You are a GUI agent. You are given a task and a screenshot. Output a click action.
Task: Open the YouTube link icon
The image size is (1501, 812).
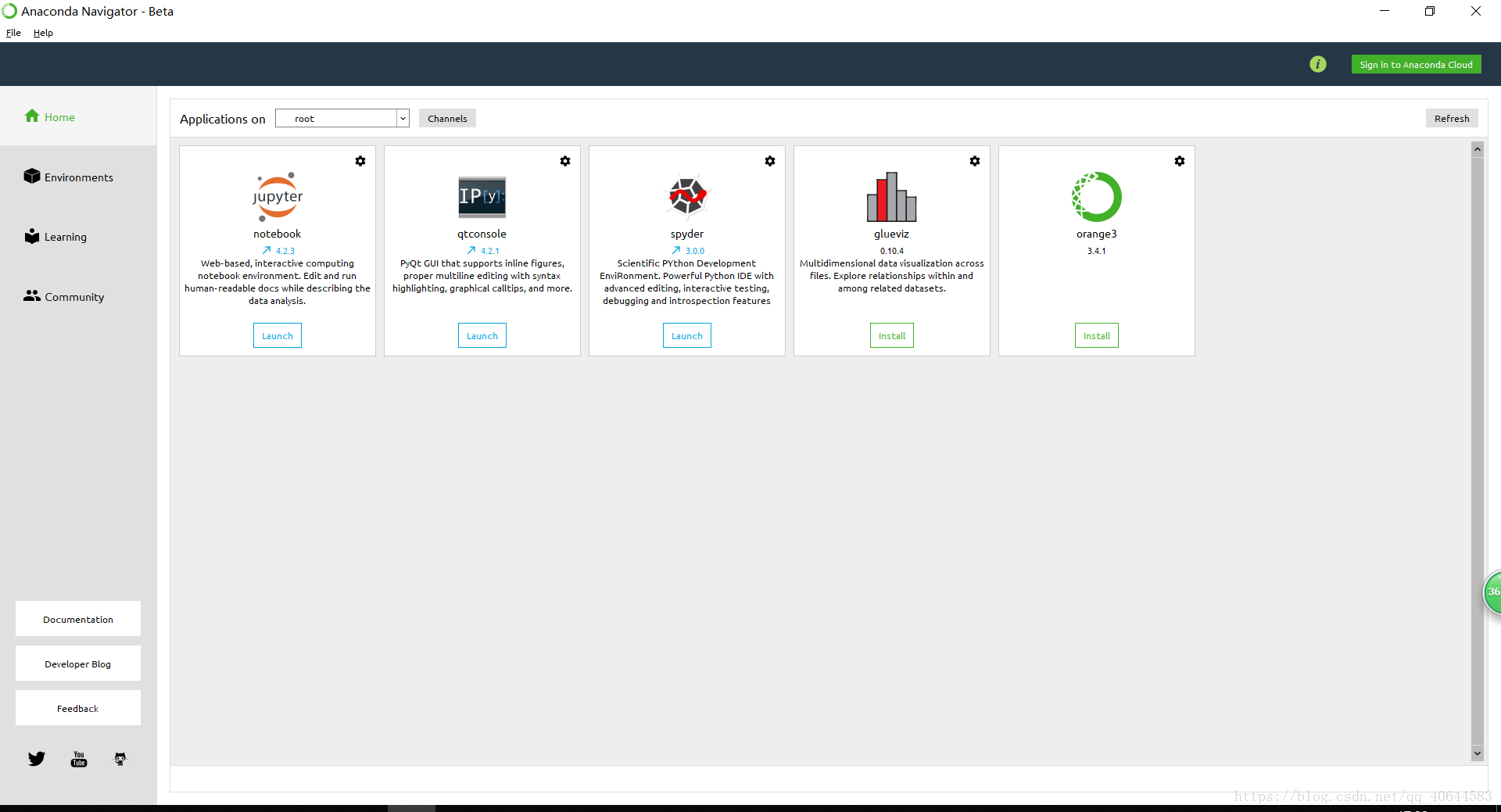pos(79,759)
